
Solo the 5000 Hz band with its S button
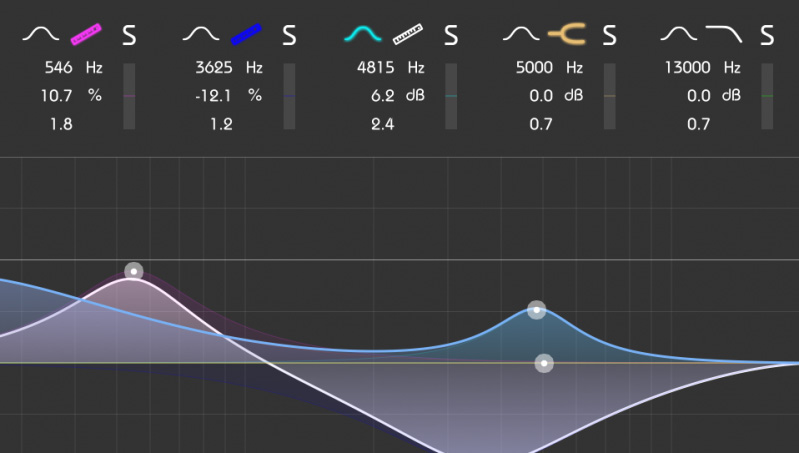click(x=609, y=35)
